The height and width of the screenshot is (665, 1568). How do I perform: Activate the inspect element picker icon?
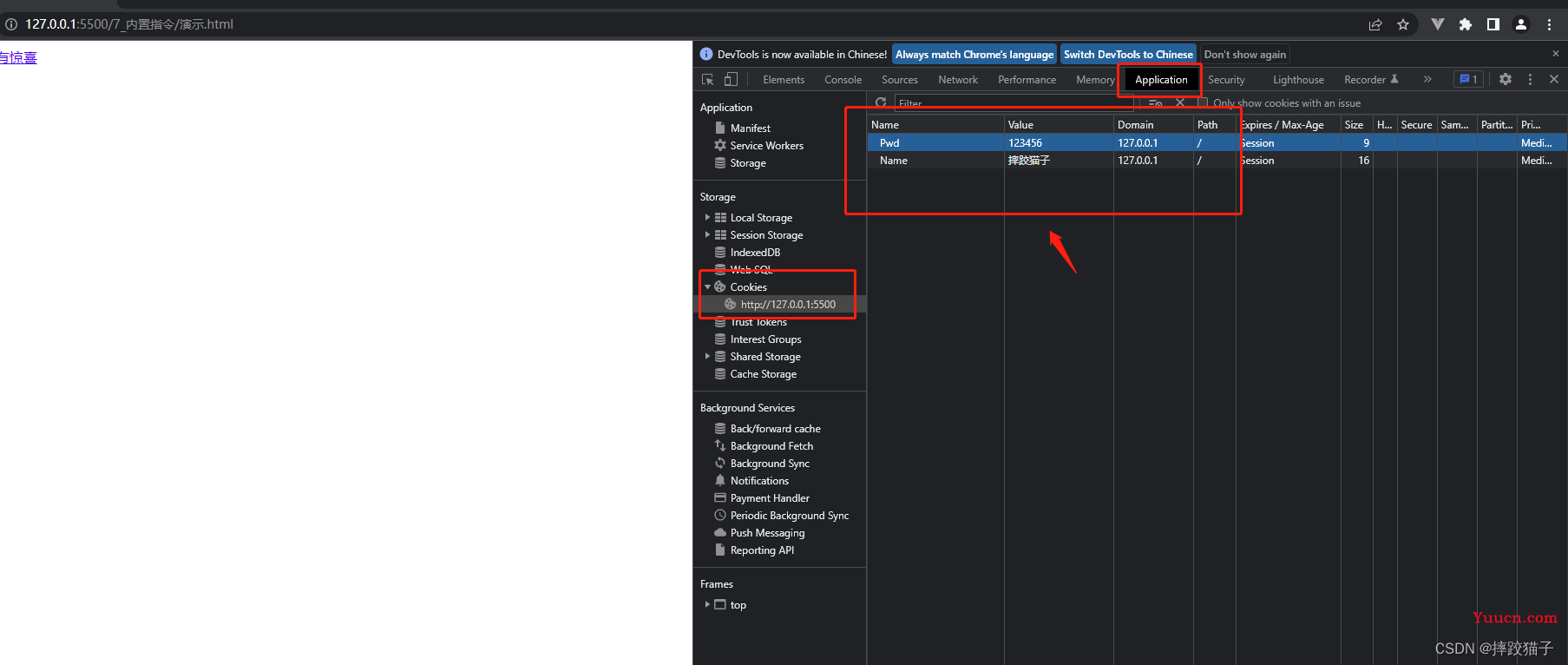(x=708, y=79)
